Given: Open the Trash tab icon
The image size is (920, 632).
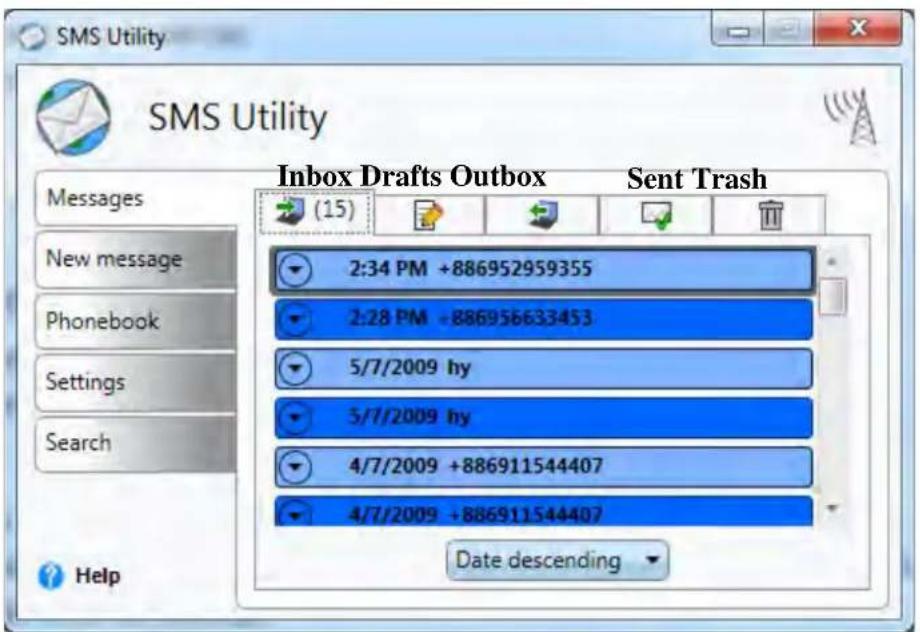Looking at the screenshot, I should click(770, 215).
